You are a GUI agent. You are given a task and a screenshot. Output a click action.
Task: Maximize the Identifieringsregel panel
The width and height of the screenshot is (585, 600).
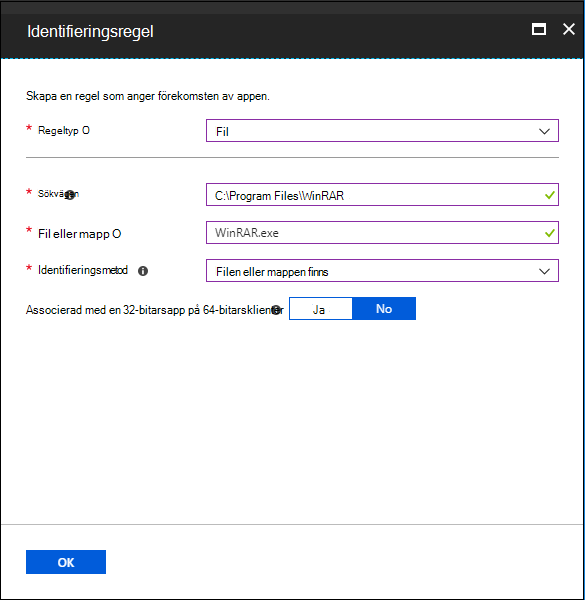click(539, 29)
